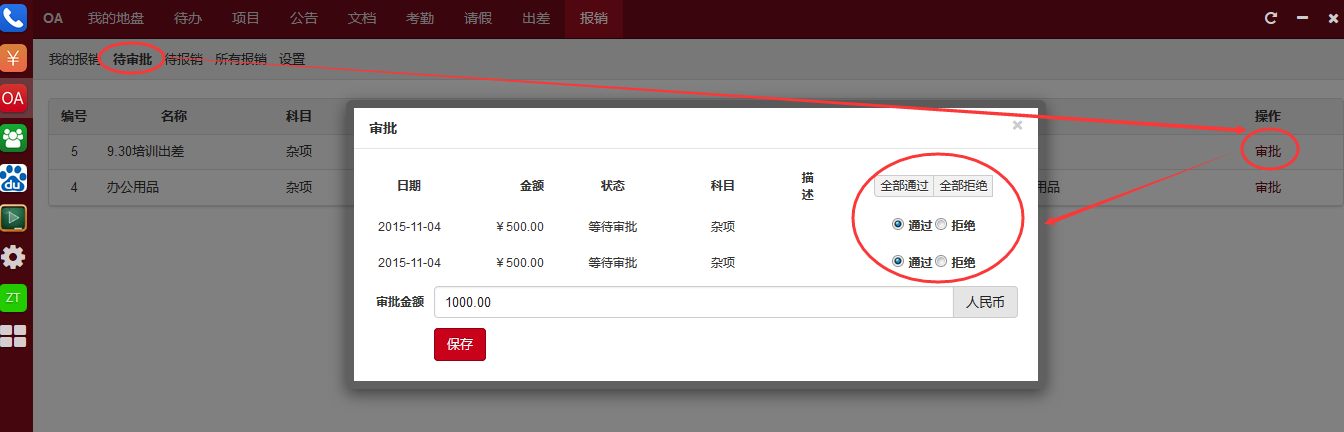Image resolution: width=1344 pixels, height=432 pixels.
Task: Switch to 所有报销 sub-tab
Action: point(241,59)
